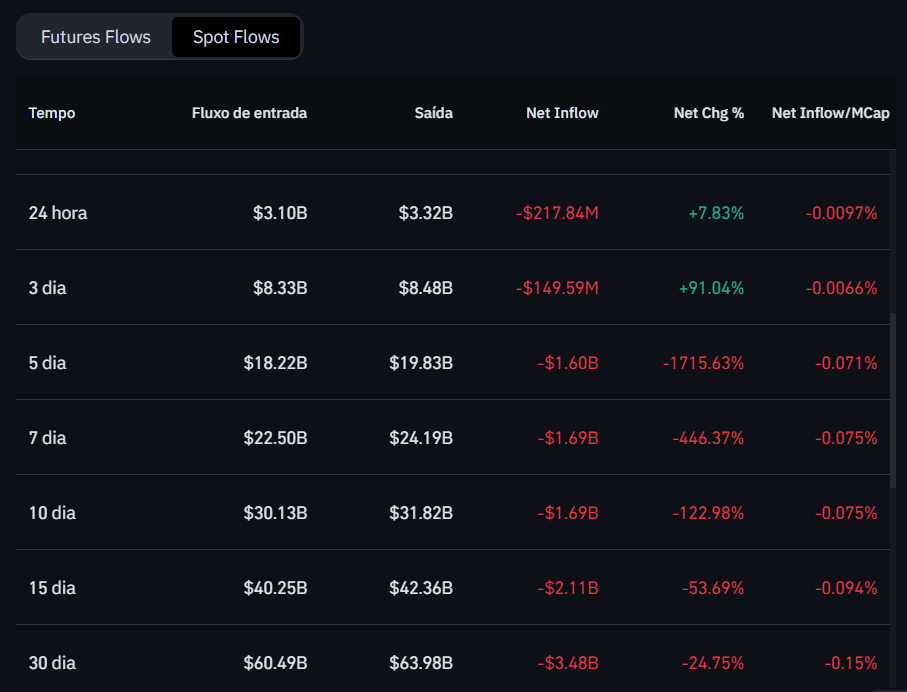The height and width of the screenshot is (692, 907).
Task: Click the 30 dia row label
Action: 52,663
